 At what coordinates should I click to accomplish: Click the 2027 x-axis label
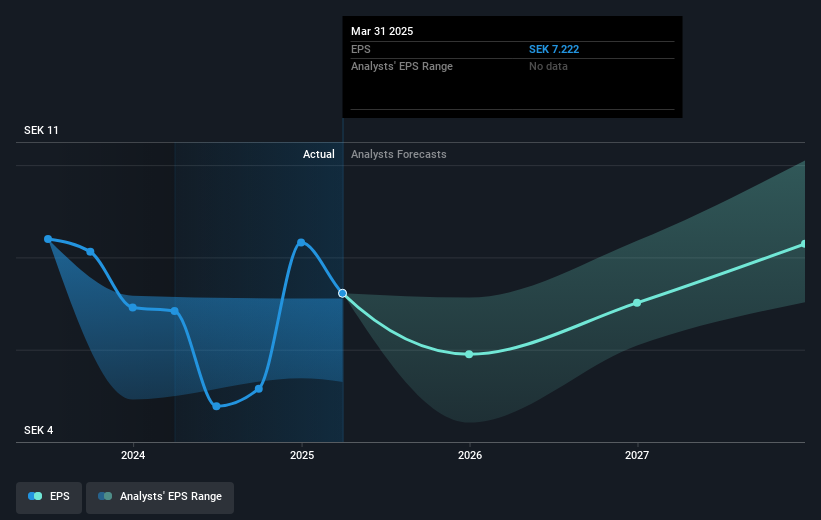pyautogui.click(x=637, y=455)
